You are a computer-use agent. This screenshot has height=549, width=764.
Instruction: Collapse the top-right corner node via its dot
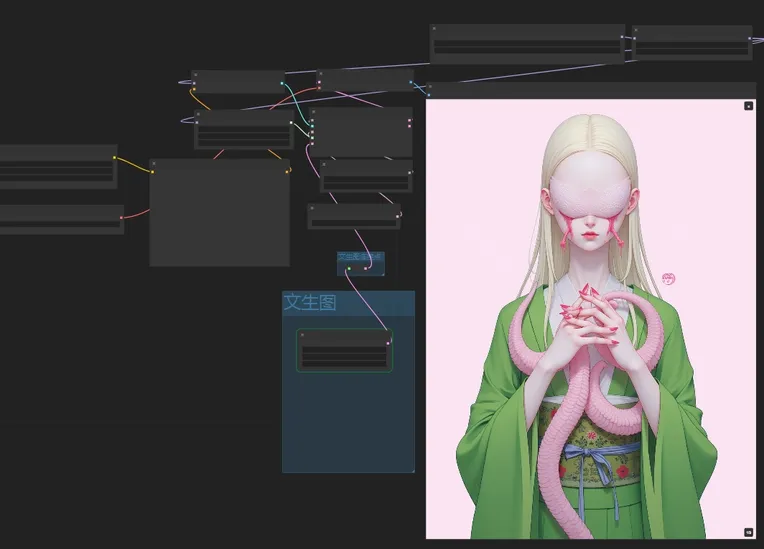click(x=638, y=31)
